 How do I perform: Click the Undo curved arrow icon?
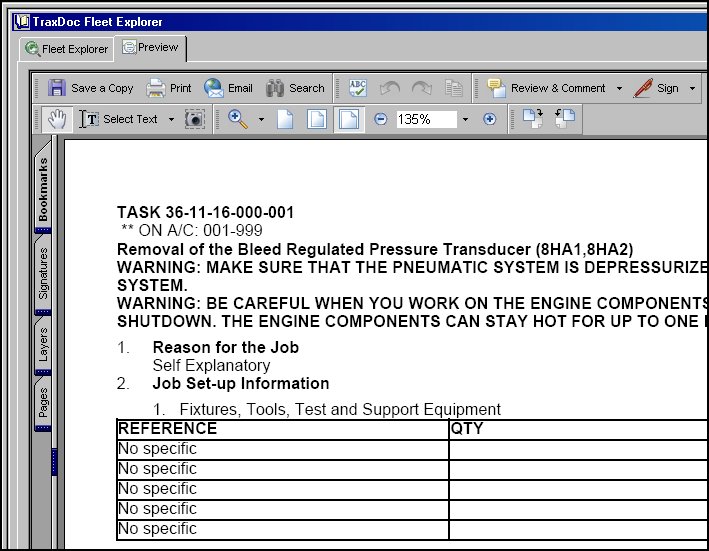coord(390,88)
